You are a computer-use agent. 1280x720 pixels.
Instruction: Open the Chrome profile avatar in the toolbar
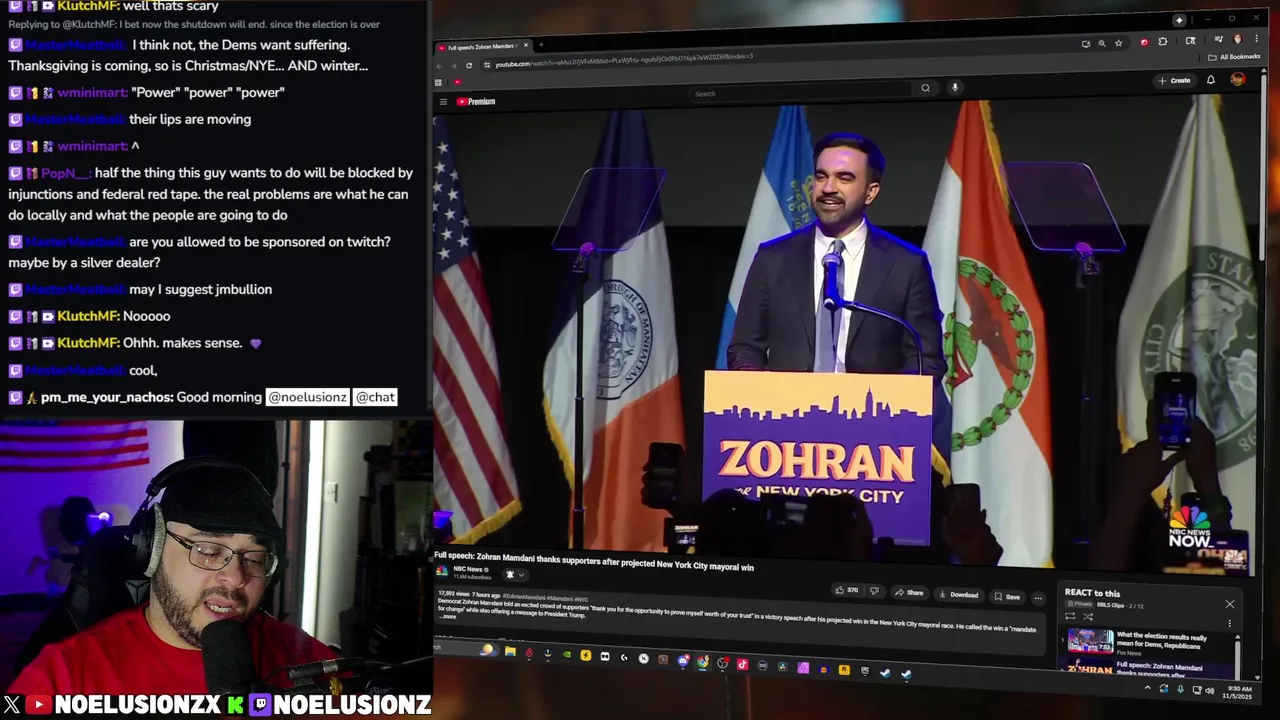pyautogui.click(x=1238, y=39)
